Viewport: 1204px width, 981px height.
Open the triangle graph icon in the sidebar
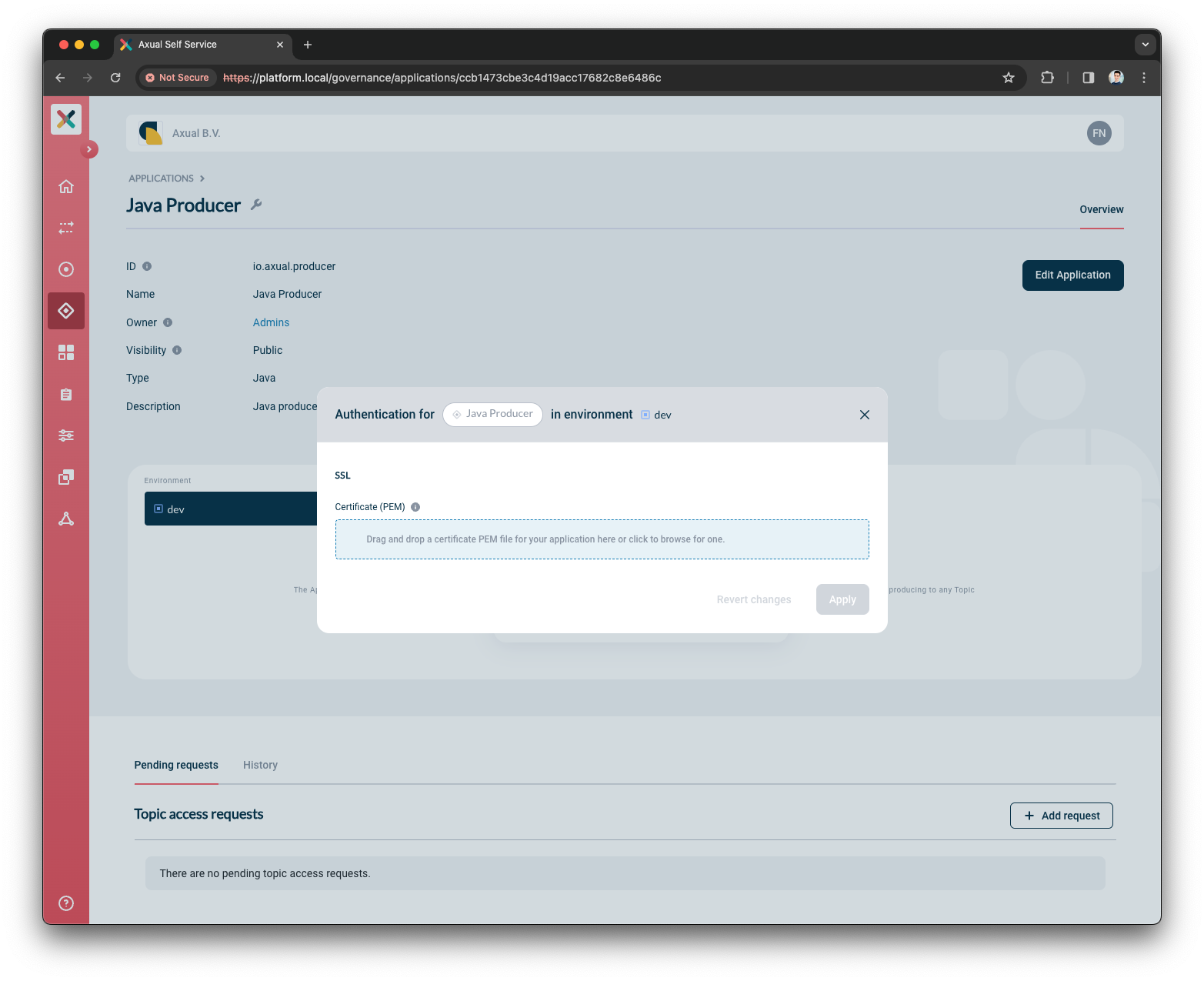coord(66,519)
